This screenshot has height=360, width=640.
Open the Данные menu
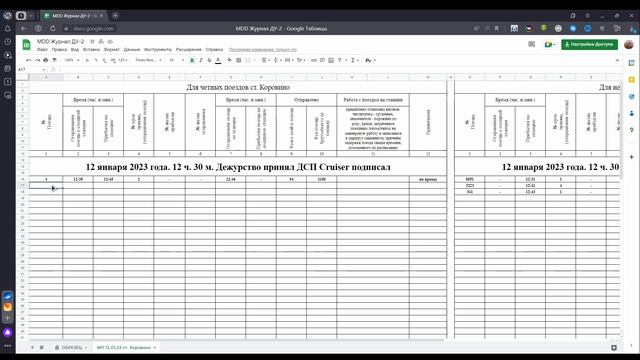(x=131, y=49)
